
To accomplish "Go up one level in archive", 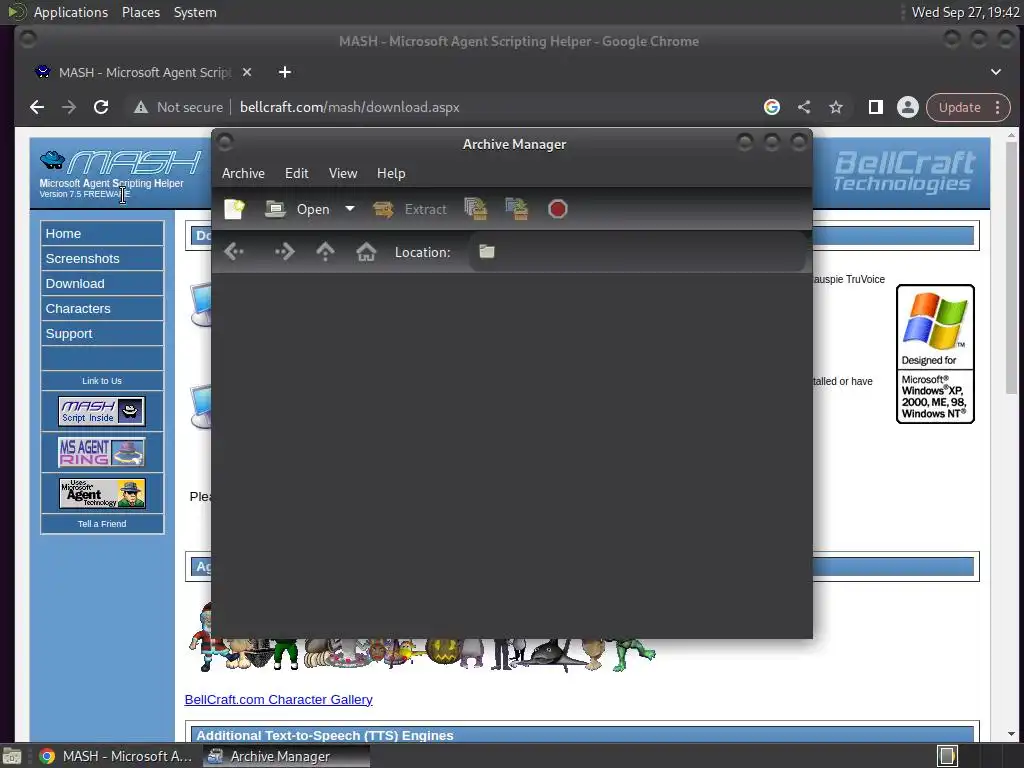I will pyautogui.click(x=325, y=251).
